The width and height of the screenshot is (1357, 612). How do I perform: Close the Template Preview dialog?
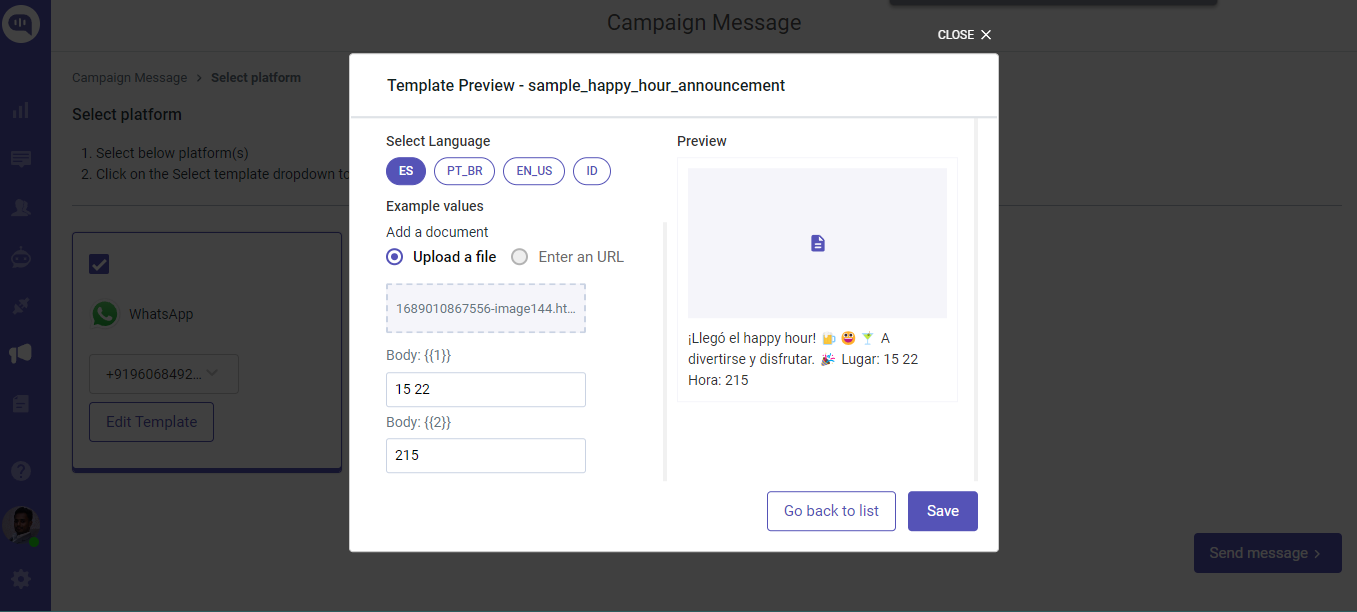tap(965, 35)
